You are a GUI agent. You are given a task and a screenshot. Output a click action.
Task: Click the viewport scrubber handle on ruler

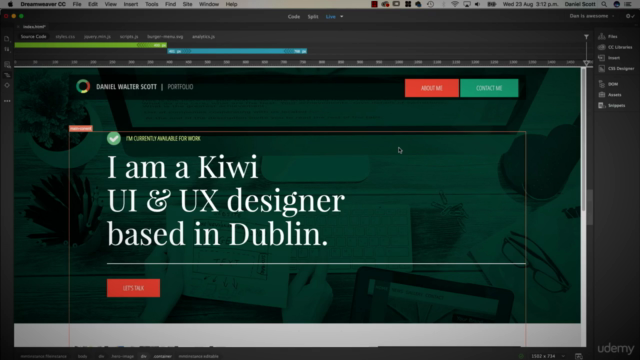tap(586, 63)
